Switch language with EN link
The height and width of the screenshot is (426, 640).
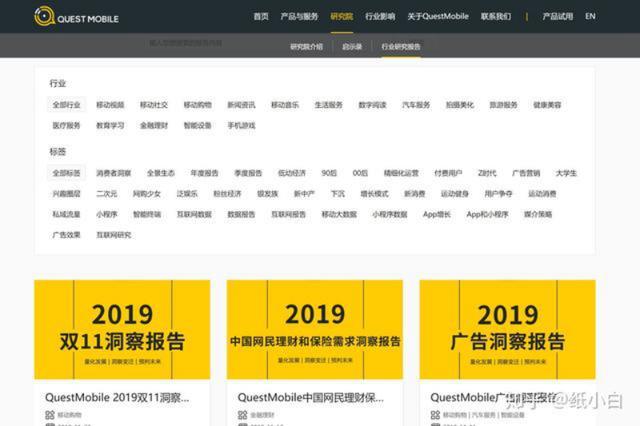[x=590, y=16]
